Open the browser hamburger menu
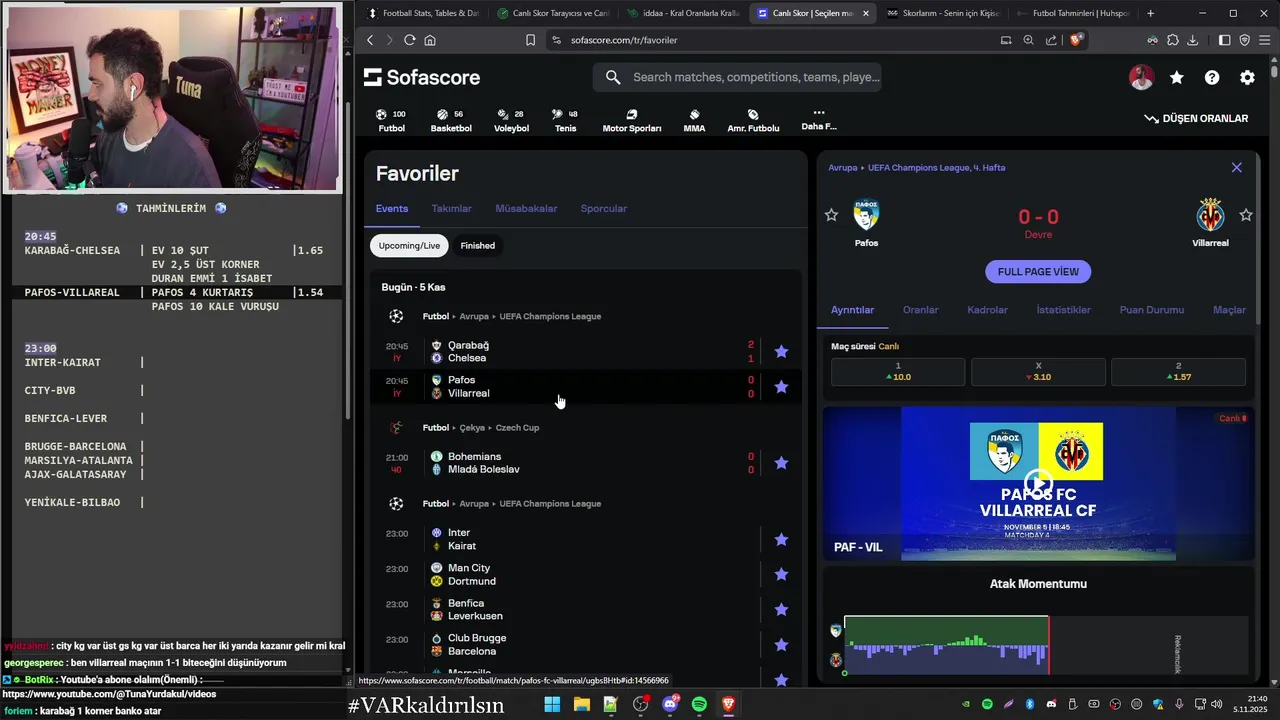This screenshot has width=1280, height=720. tap(1265, 40)
